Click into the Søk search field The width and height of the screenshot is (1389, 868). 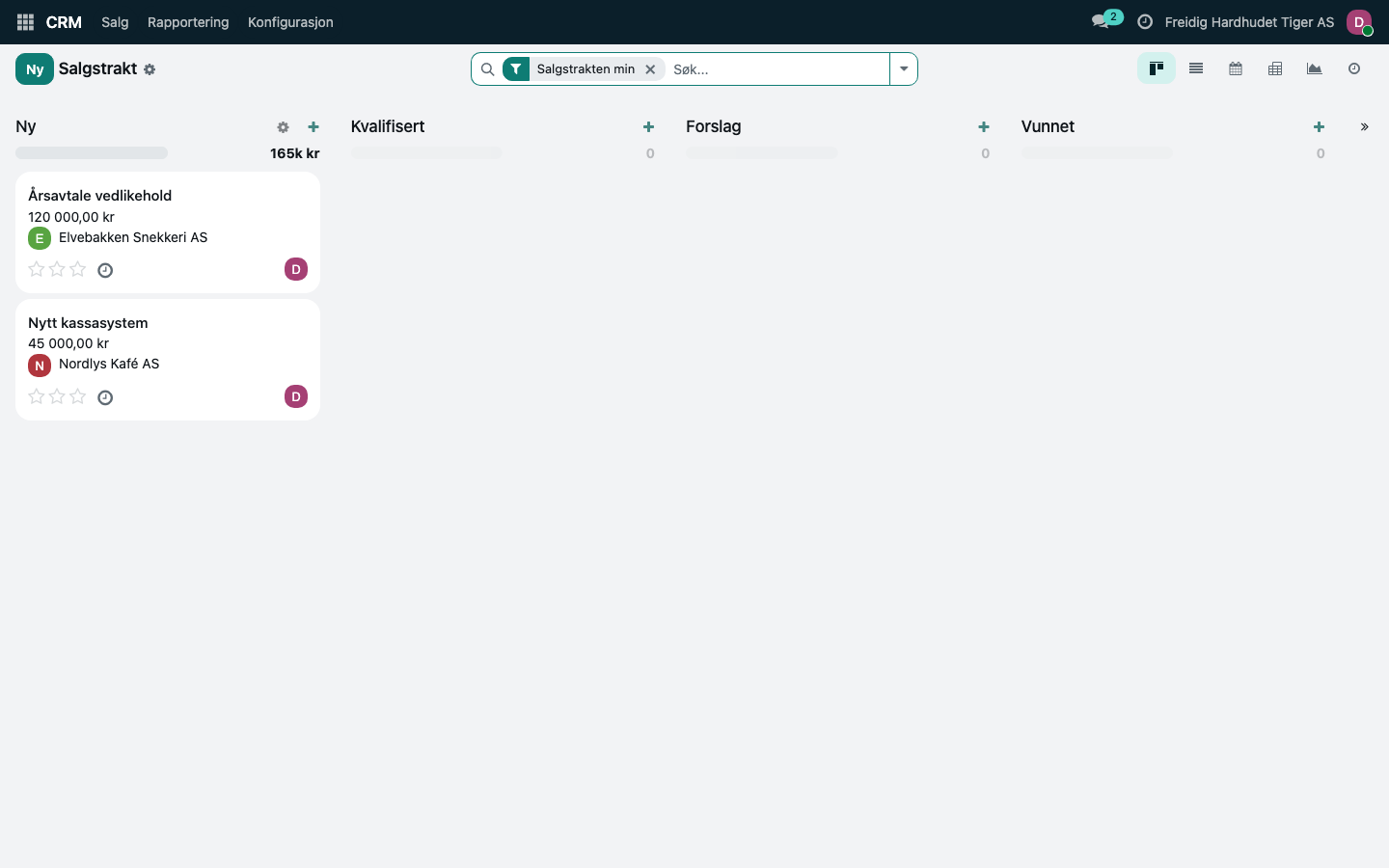pos(776,69)
